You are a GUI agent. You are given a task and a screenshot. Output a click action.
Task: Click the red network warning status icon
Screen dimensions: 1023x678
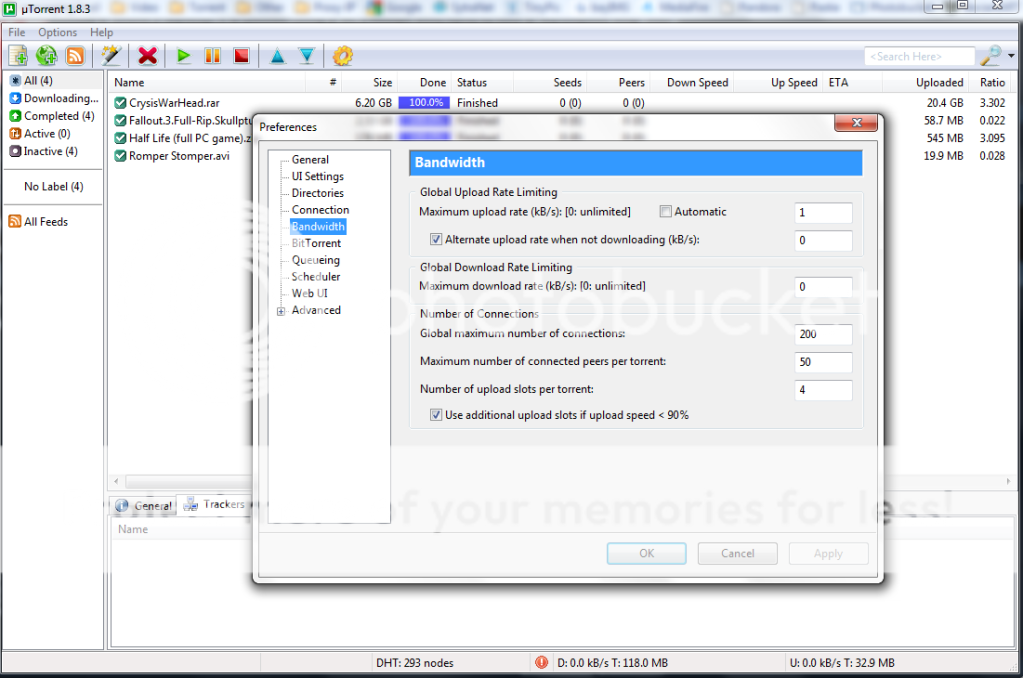point(541,662)
